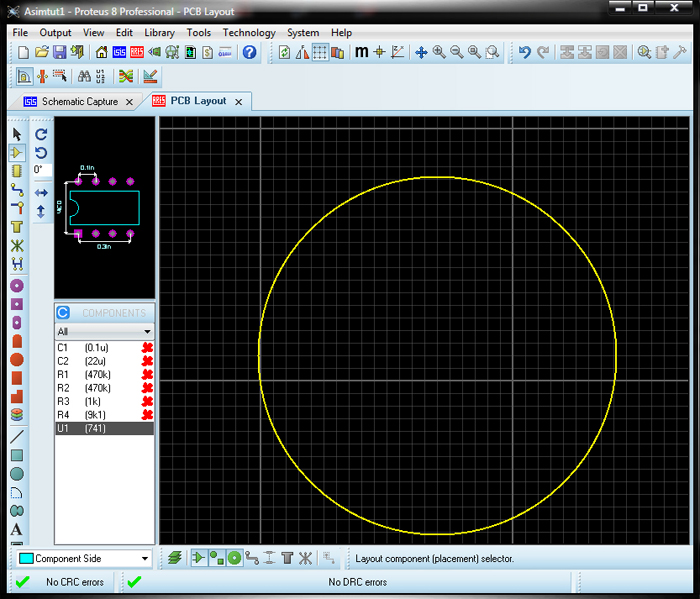This screenshot has width=700, height=599.
Task: Select the 2D text tool (A icon)
Action: click(x=17, y=529)
